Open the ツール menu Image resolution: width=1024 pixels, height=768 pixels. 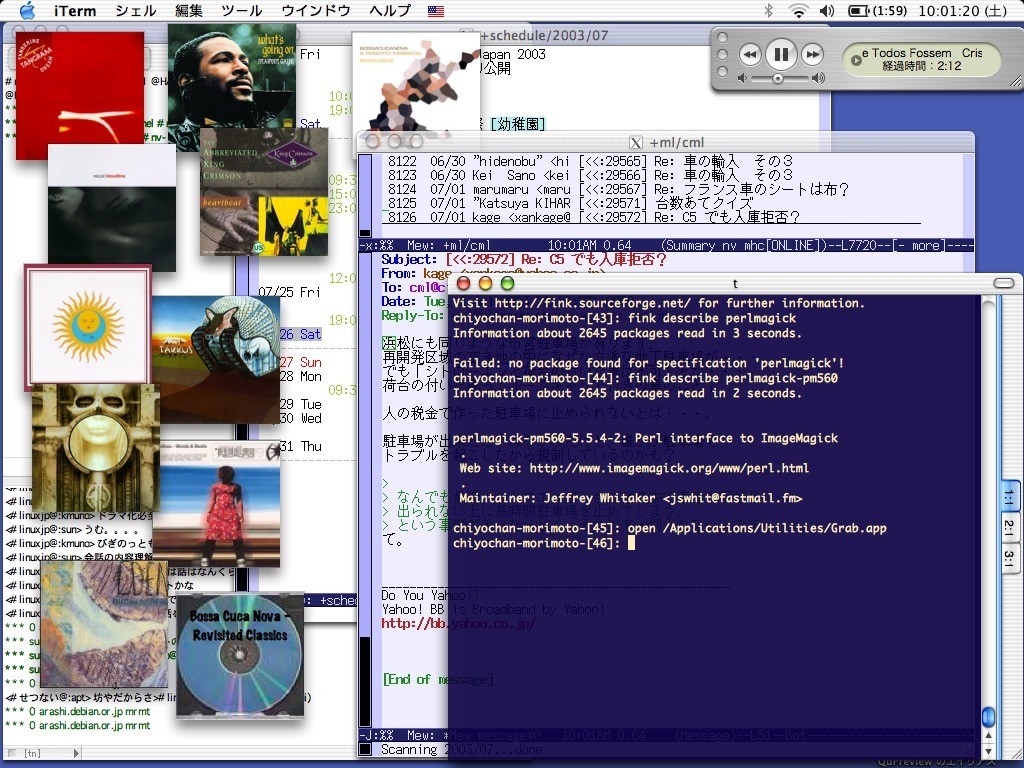242,10
